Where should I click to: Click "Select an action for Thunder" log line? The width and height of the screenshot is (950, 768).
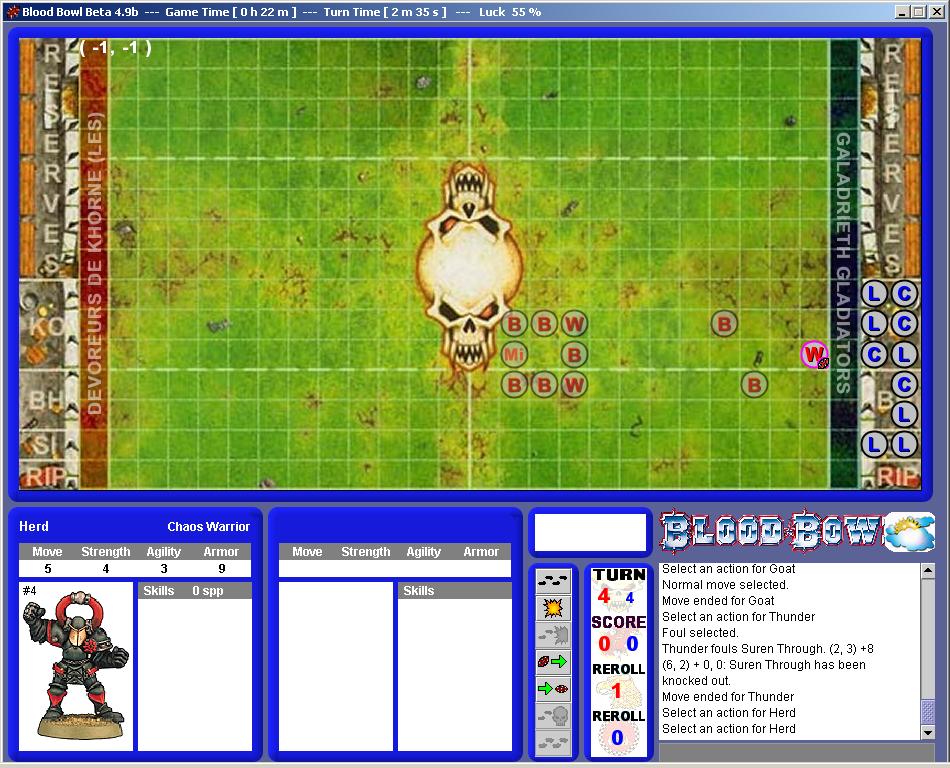tap(739, 617)
